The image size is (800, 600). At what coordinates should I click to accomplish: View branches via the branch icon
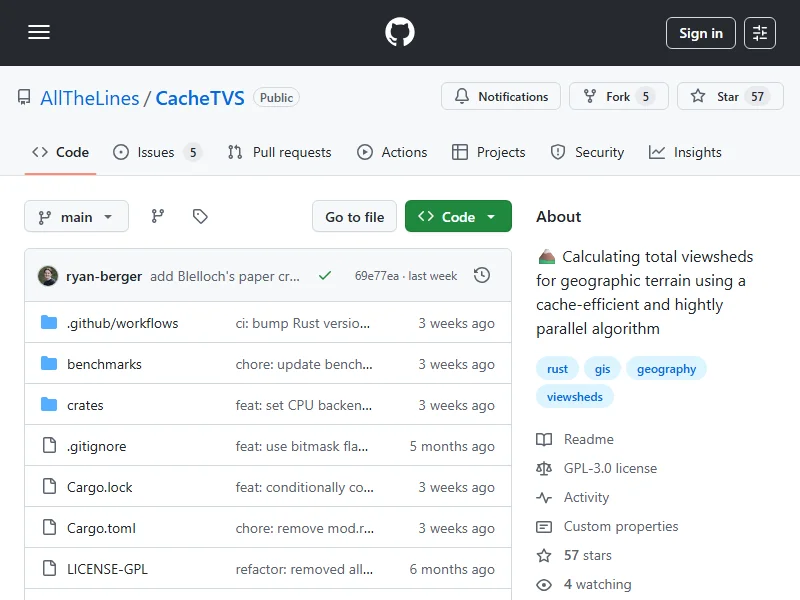(158, 216)
